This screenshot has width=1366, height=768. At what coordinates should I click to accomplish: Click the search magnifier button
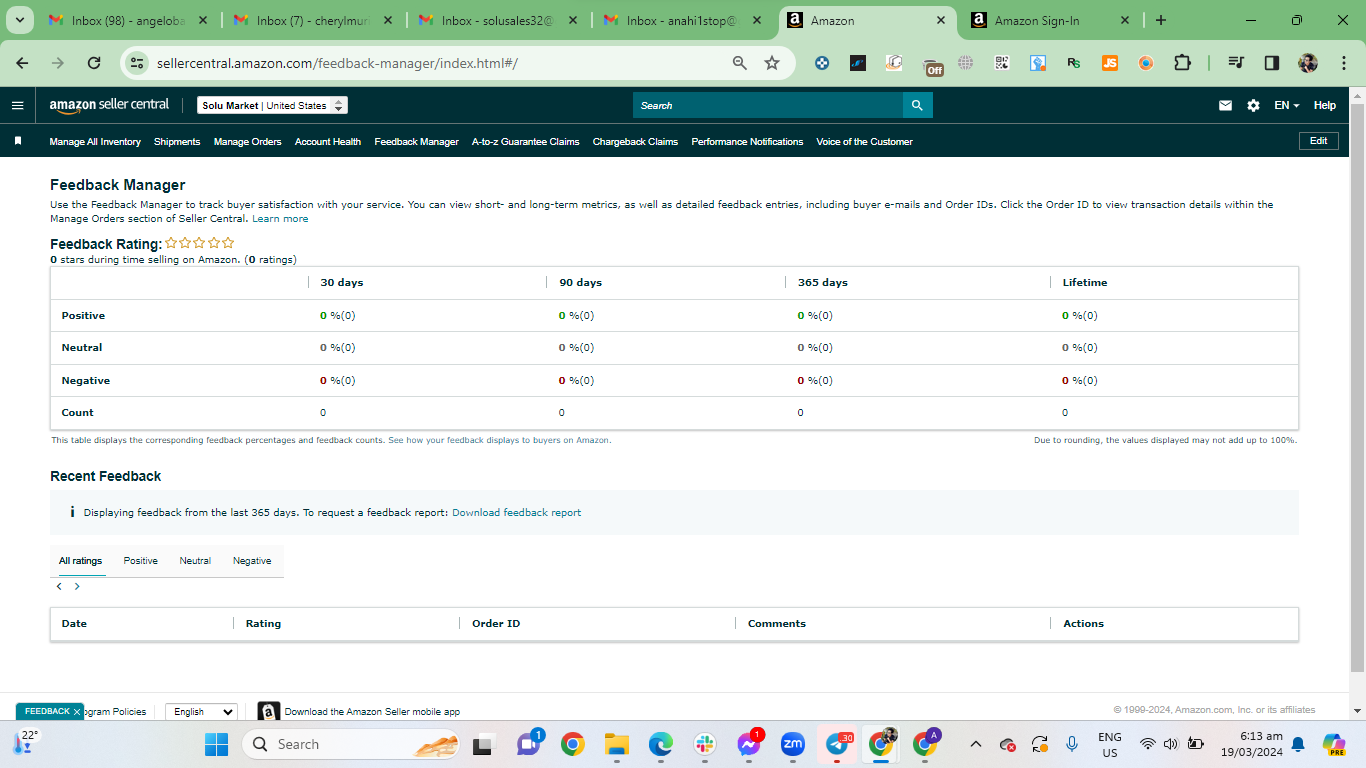tap(918, 105)
